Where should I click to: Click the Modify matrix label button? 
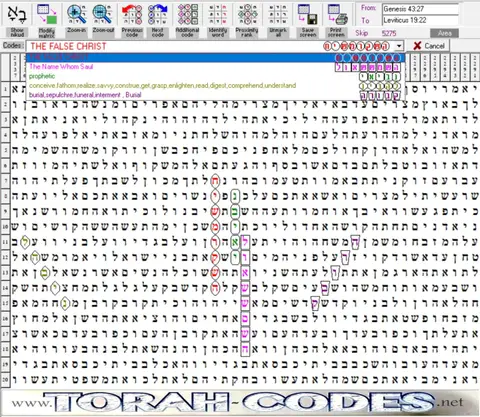(x=47, y=32)
